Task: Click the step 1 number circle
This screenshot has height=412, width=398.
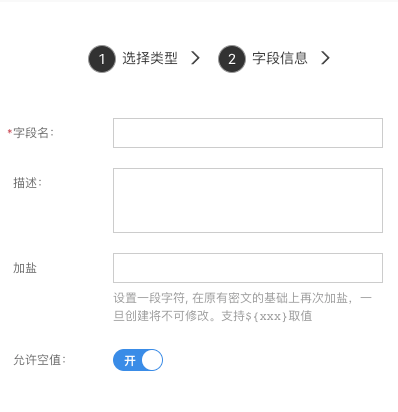Action: click(102, 59)
